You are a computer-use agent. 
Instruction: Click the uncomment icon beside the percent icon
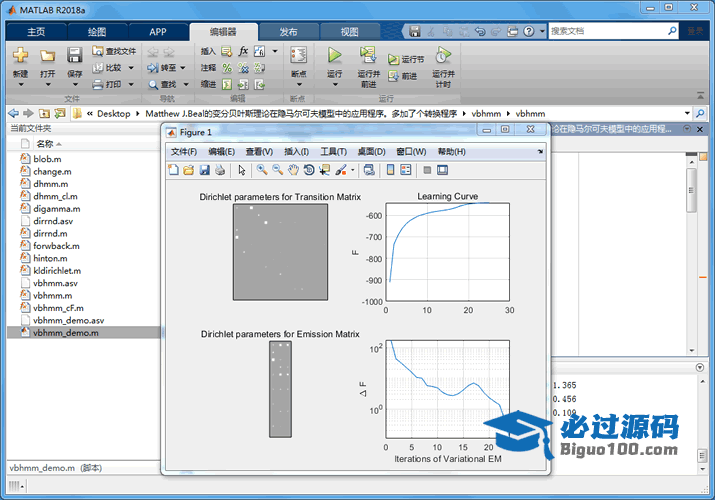[x=244, y=68]
